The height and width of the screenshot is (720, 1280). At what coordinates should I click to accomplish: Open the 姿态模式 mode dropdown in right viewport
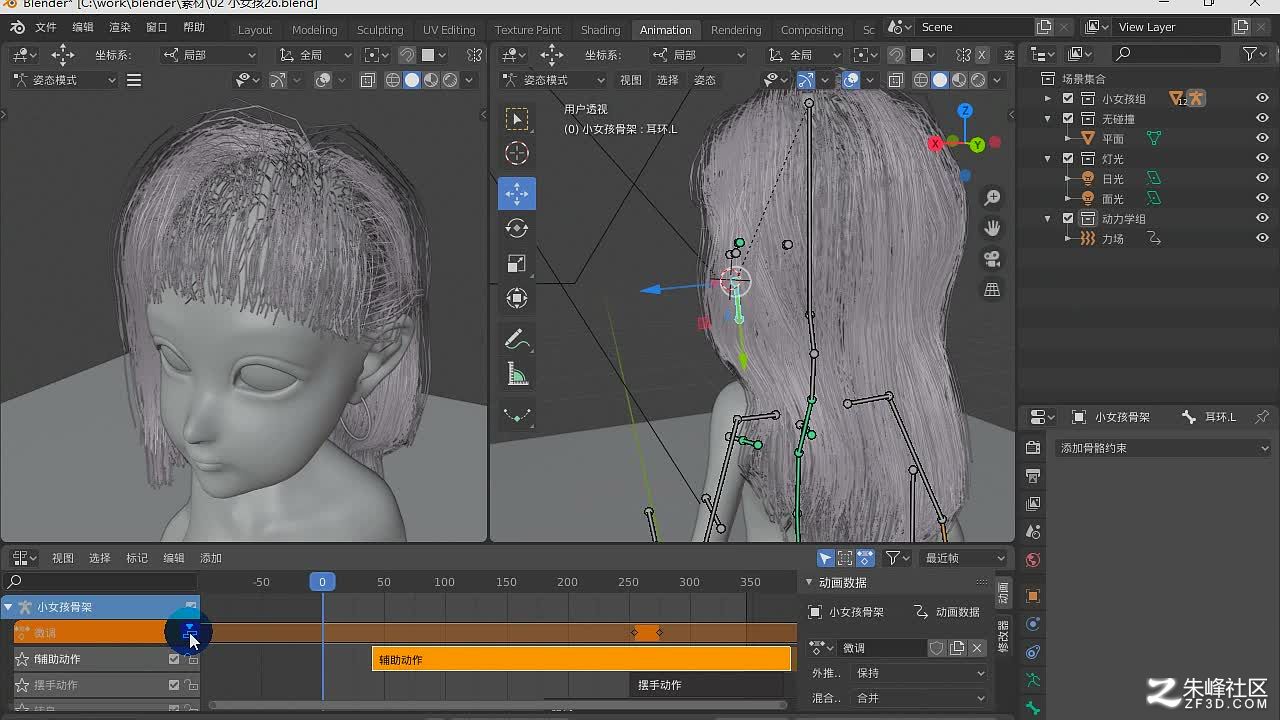coord(554,80)
